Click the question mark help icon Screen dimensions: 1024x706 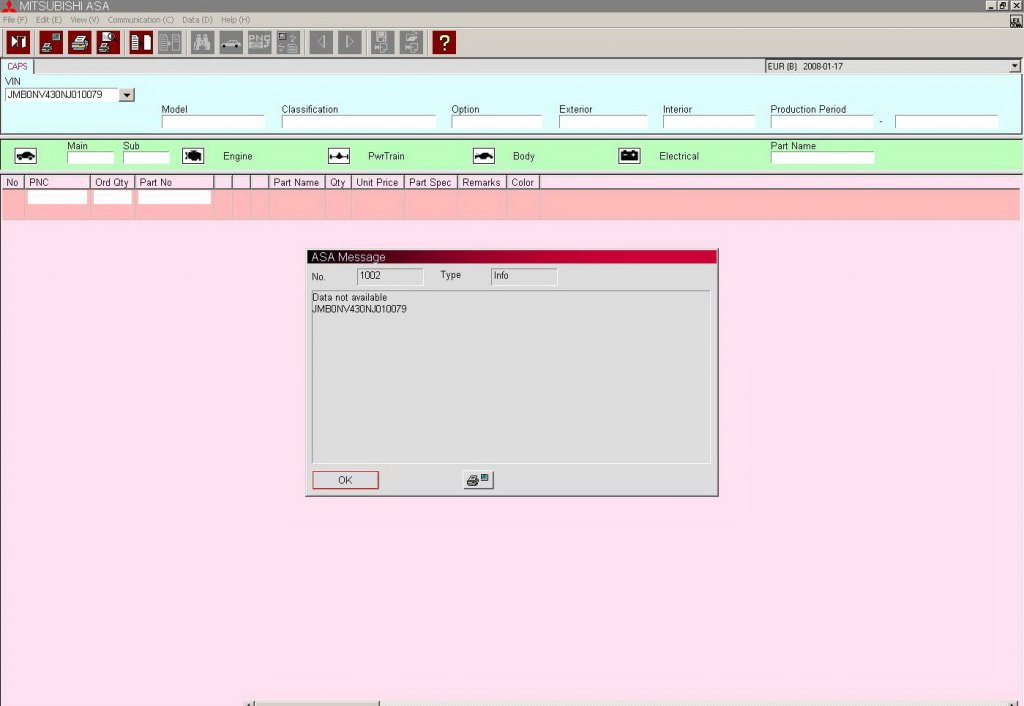(444, 42)
